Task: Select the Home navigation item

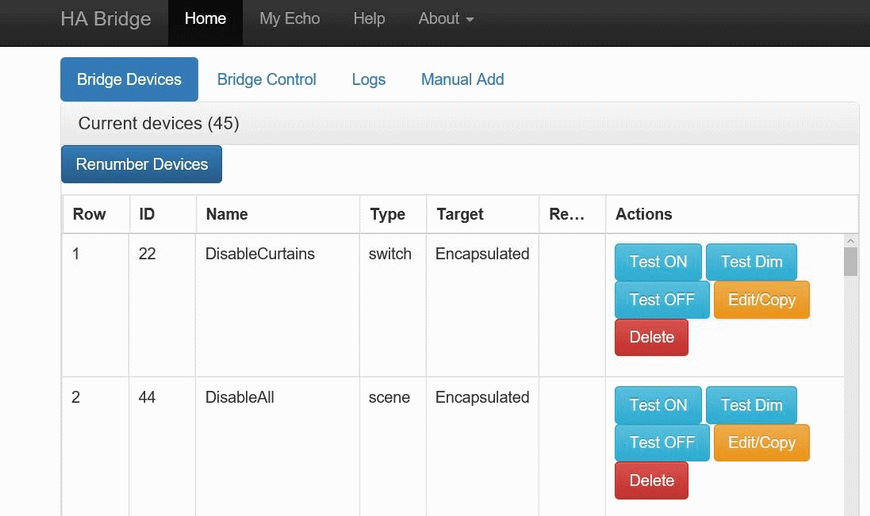Action: click(x=205, y=19)
